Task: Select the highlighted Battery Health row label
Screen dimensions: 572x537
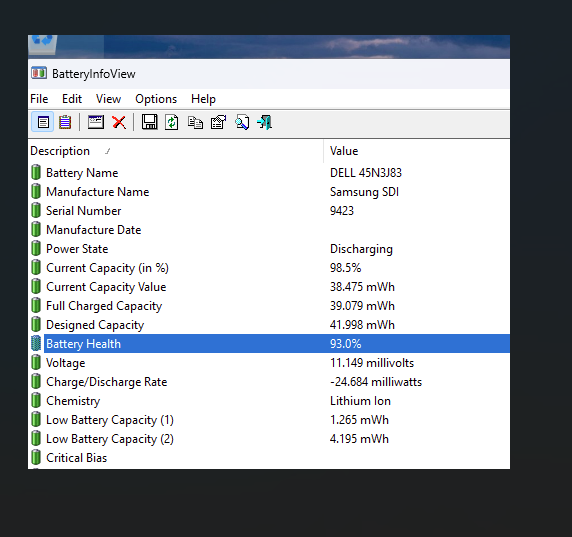Action: [83, 344]
